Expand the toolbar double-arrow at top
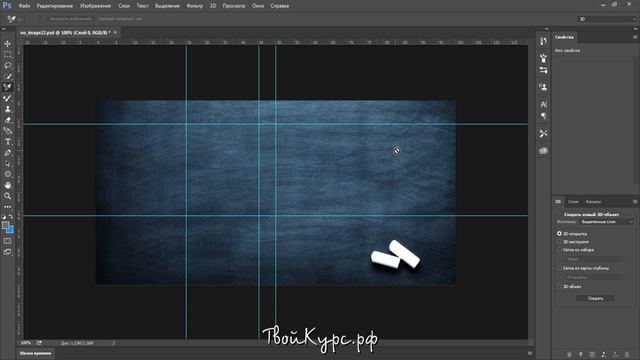 coord(4,29)
